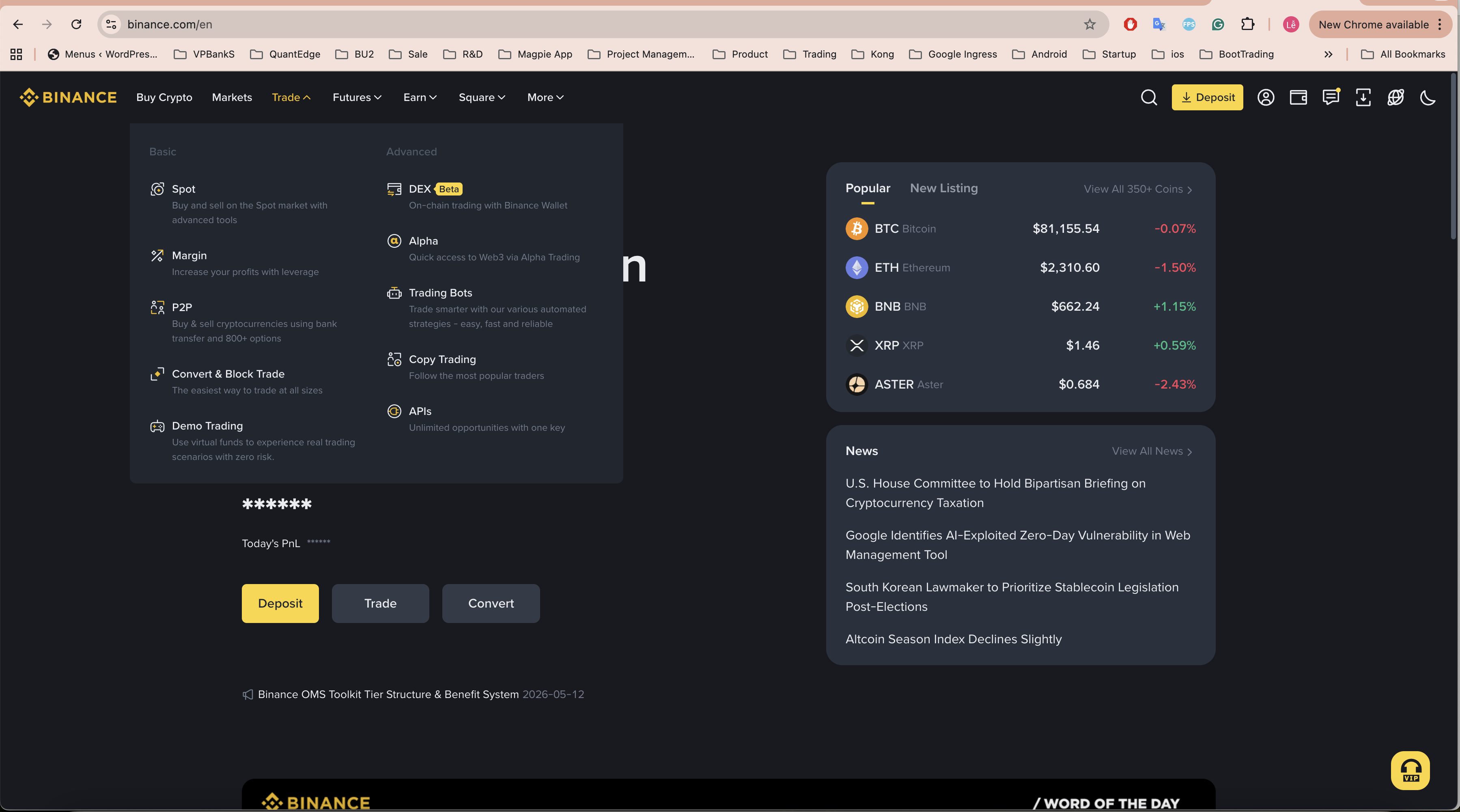Open the Chrome three-dot menu

(x=1439, y=24)
